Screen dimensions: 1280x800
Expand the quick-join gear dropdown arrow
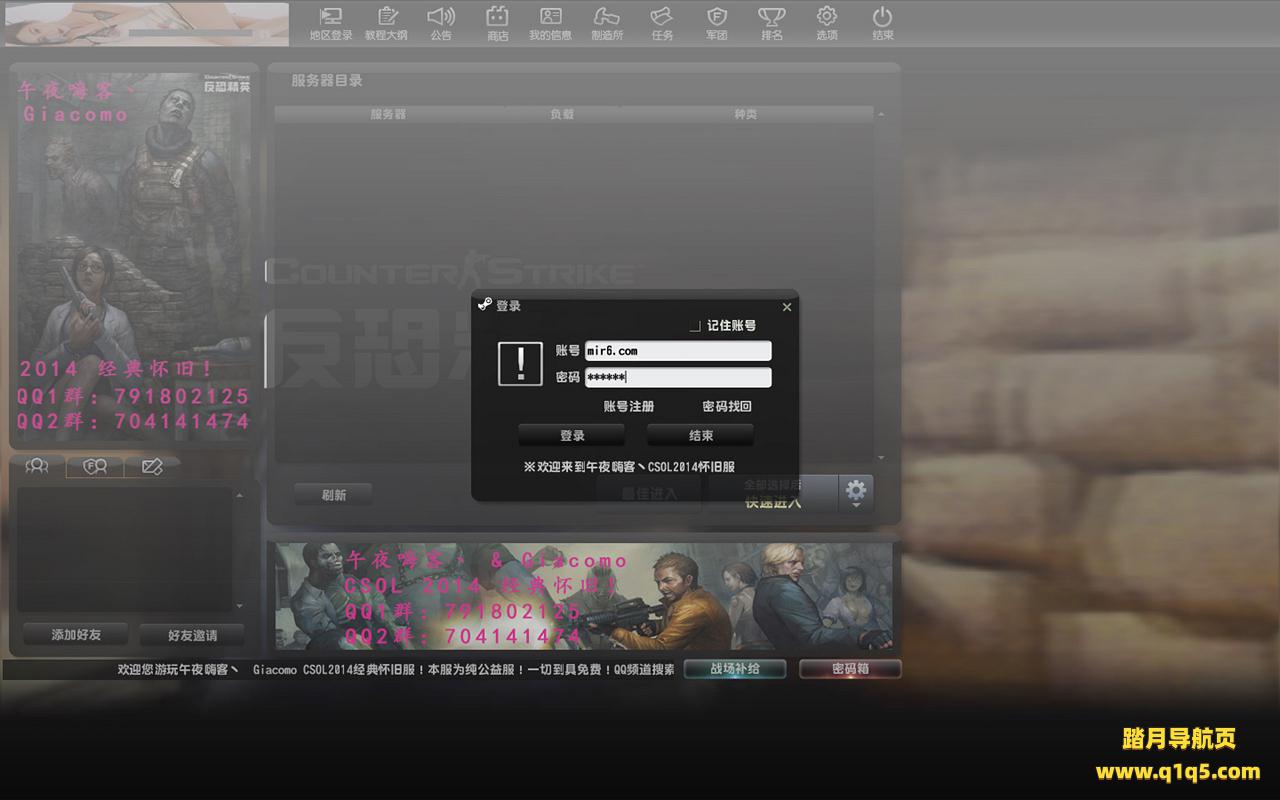coord(856,506)
